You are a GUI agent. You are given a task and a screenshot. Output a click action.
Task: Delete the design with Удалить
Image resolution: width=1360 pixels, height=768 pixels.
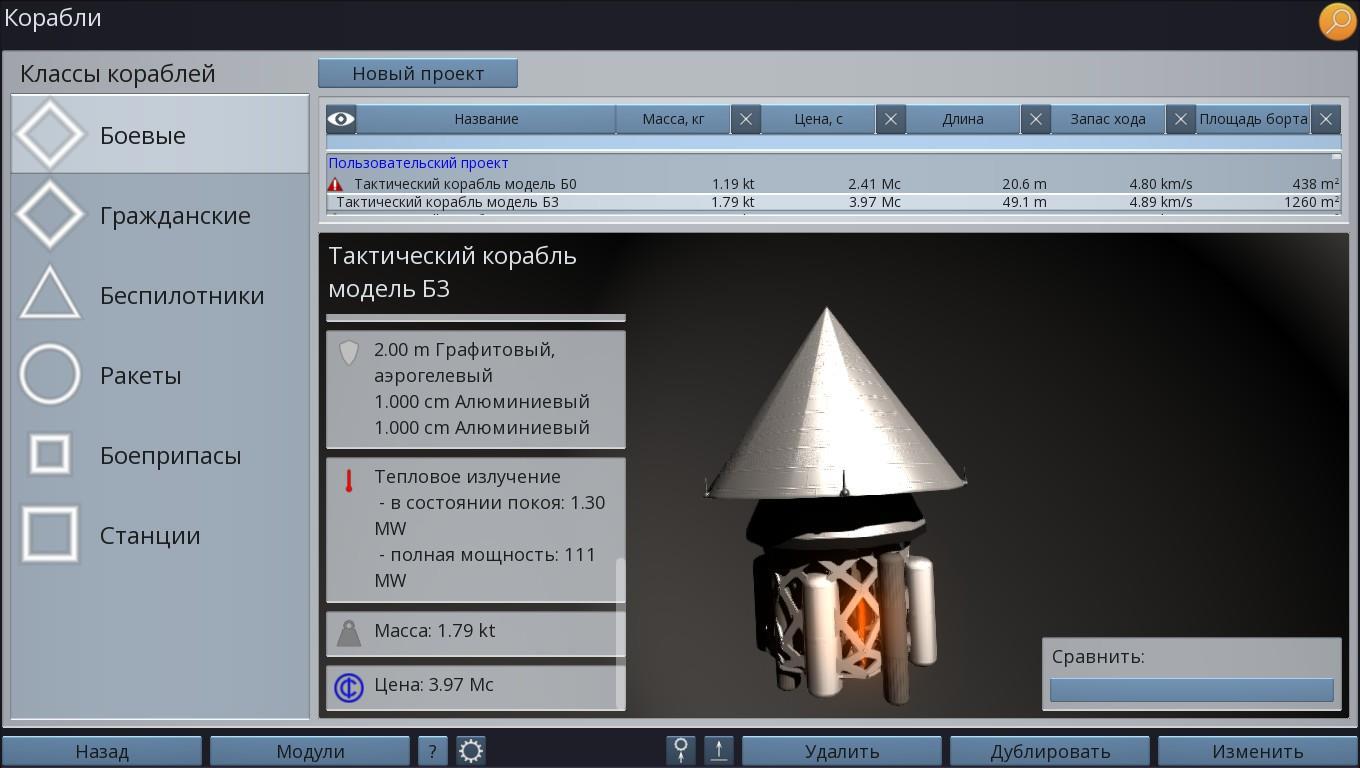pyautogui.click(x=842, y=751)
